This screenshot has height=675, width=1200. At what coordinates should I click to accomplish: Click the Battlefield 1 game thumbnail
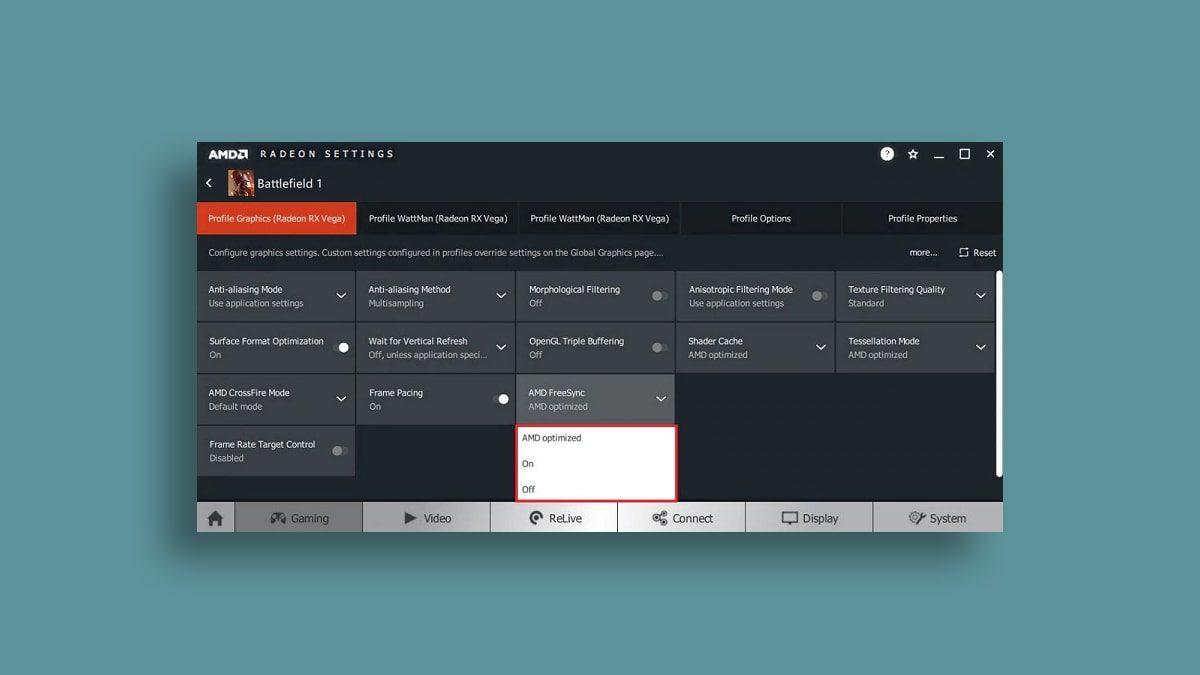pyautogui.click(x=241, y=183)
